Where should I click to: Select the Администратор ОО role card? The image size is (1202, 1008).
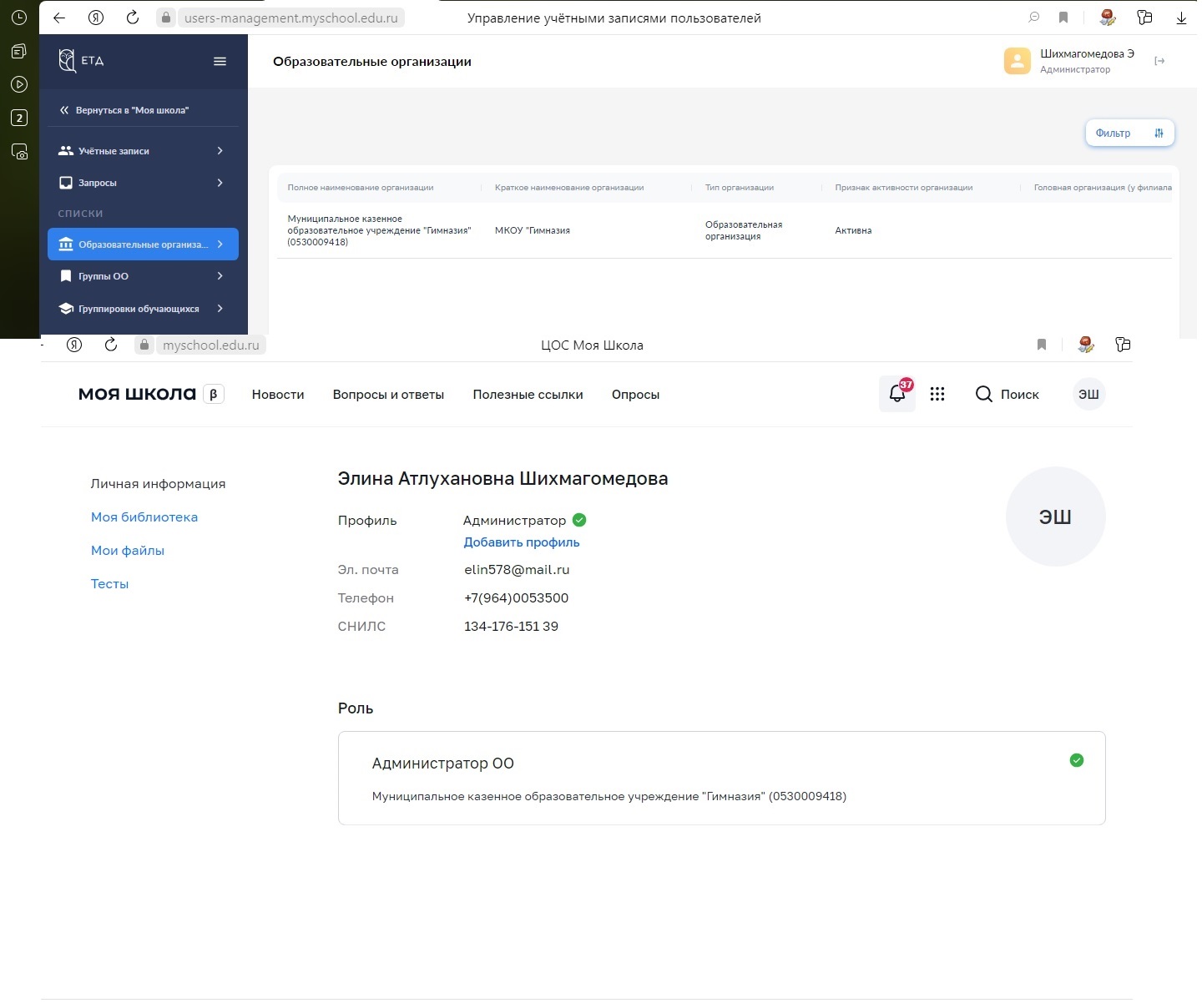[721, 778]
